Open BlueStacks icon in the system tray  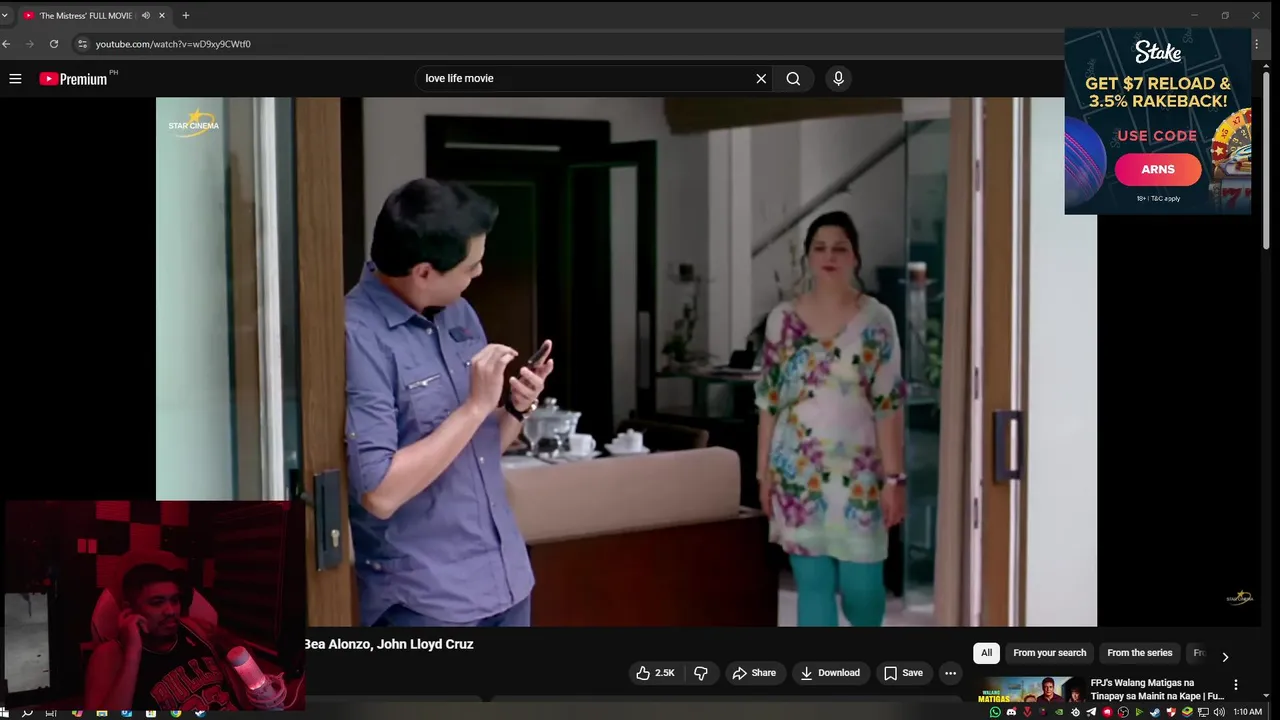[1187, 712]
